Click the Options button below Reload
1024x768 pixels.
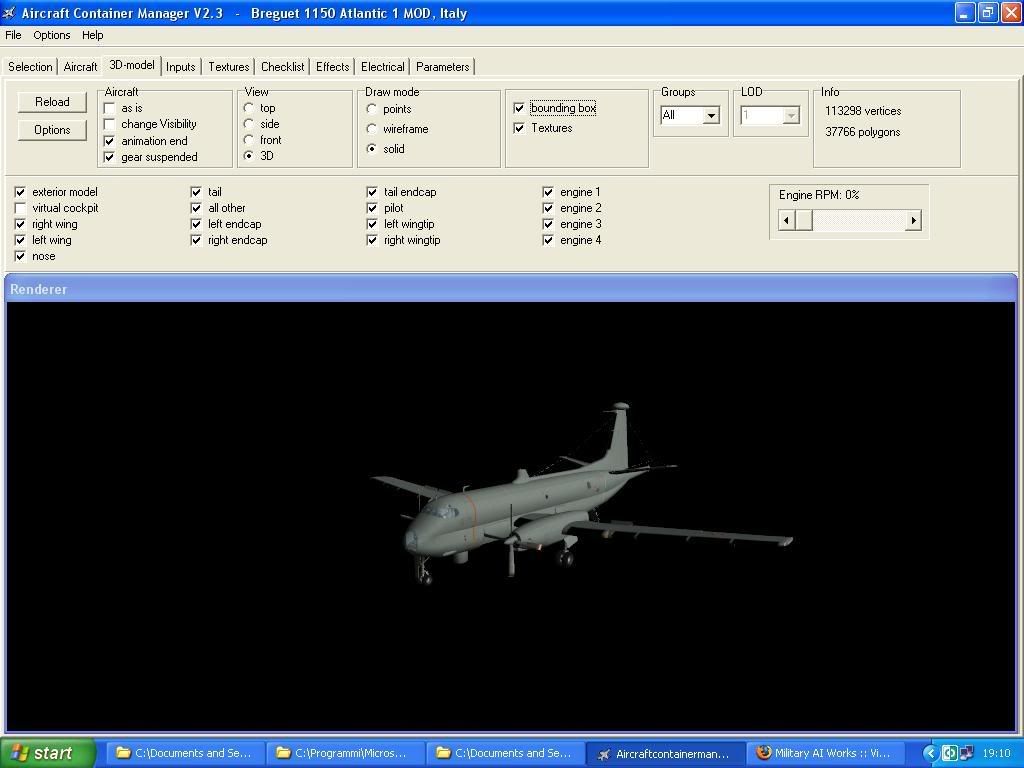point(52,130)
